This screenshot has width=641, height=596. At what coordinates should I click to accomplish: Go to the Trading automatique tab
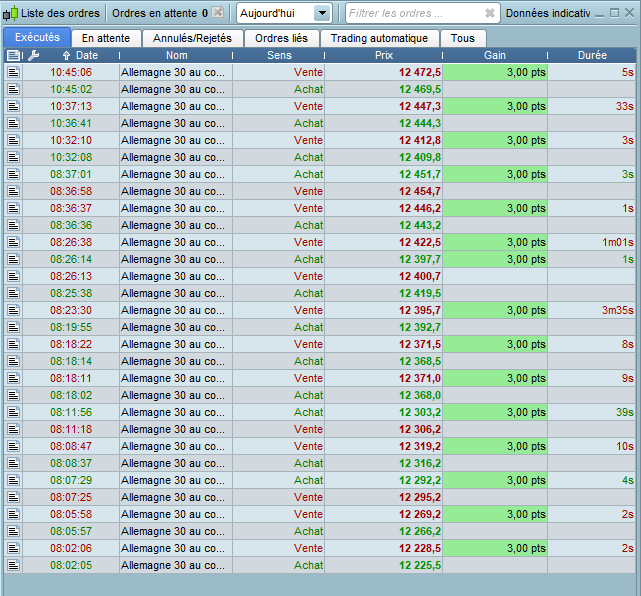tap(379, 38)
